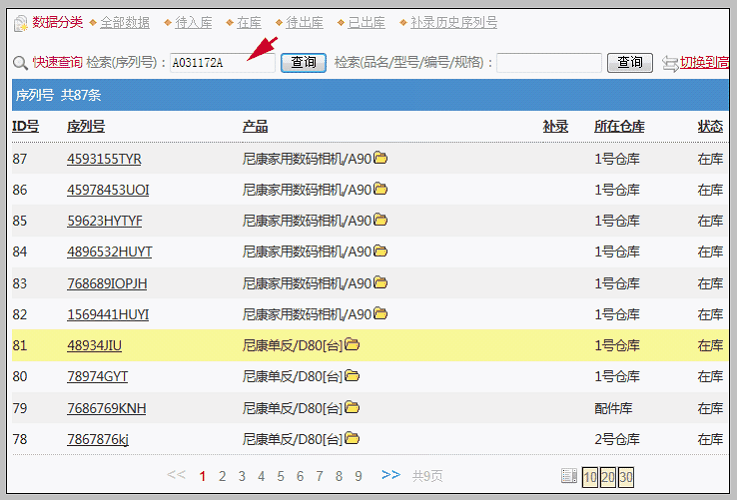
Task: Open folder icon for serial 59623HYTYF
Action: (381, 220)
